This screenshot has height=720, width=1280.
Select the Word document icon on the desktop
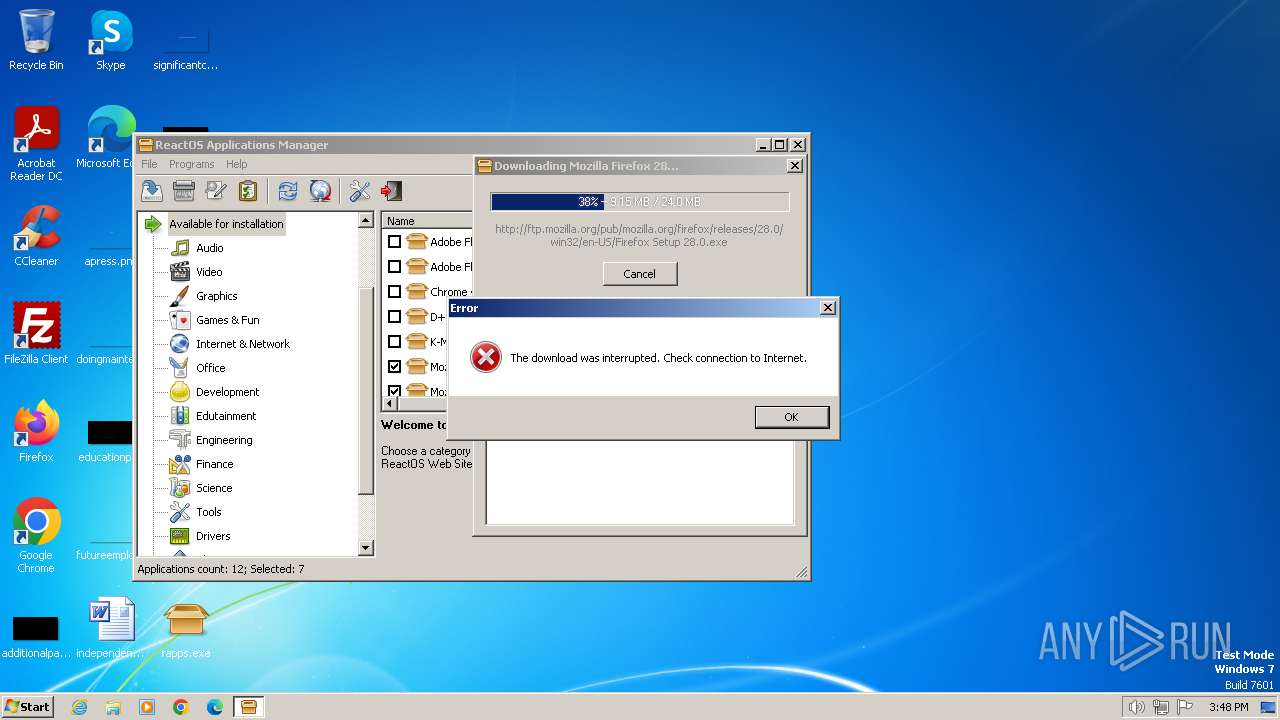(110, 630)
